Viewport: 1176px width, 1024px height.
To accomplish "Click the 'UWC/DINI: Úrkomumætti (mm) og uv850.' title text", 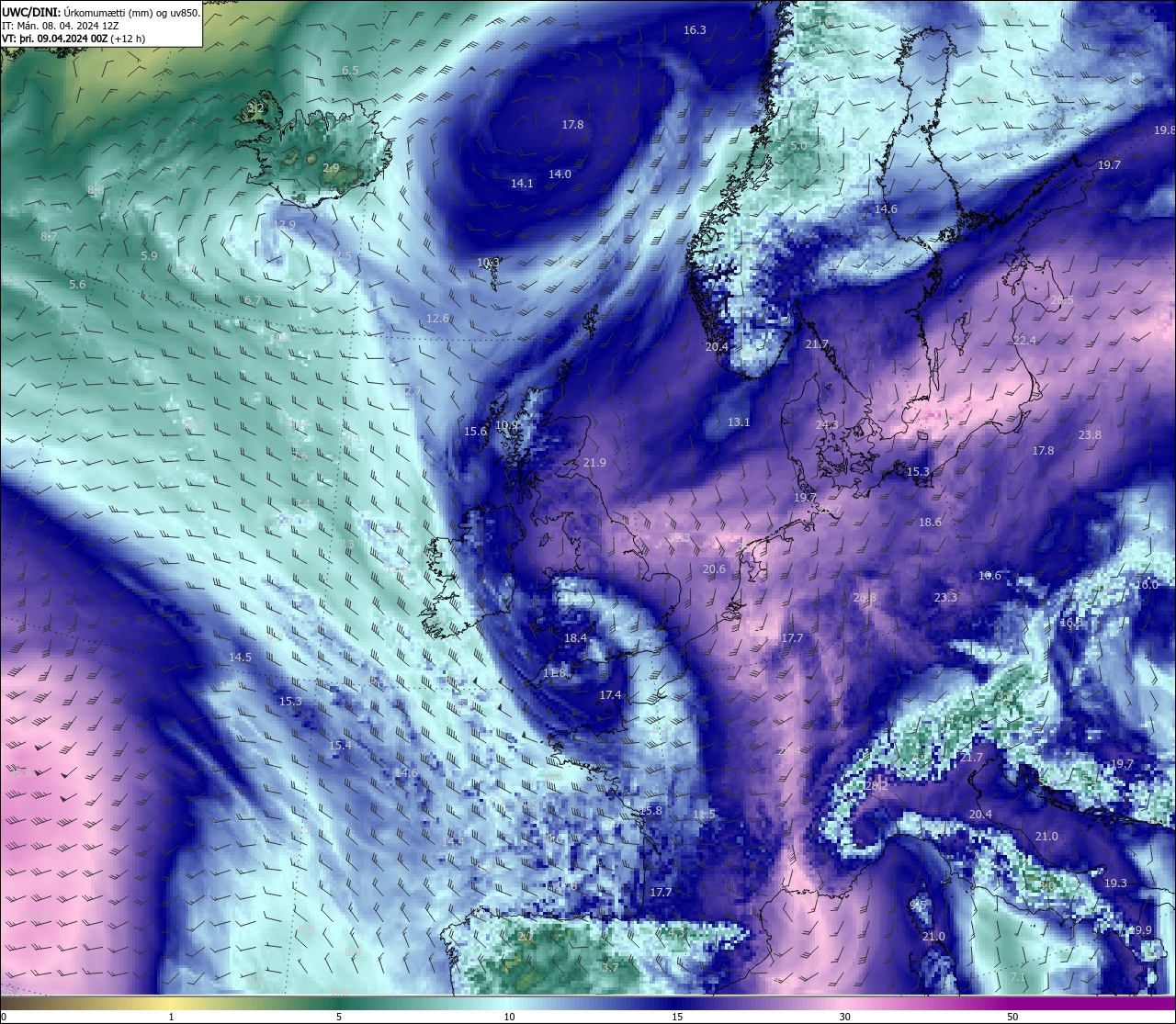I will pyautogui.click(x=101, y=12).
